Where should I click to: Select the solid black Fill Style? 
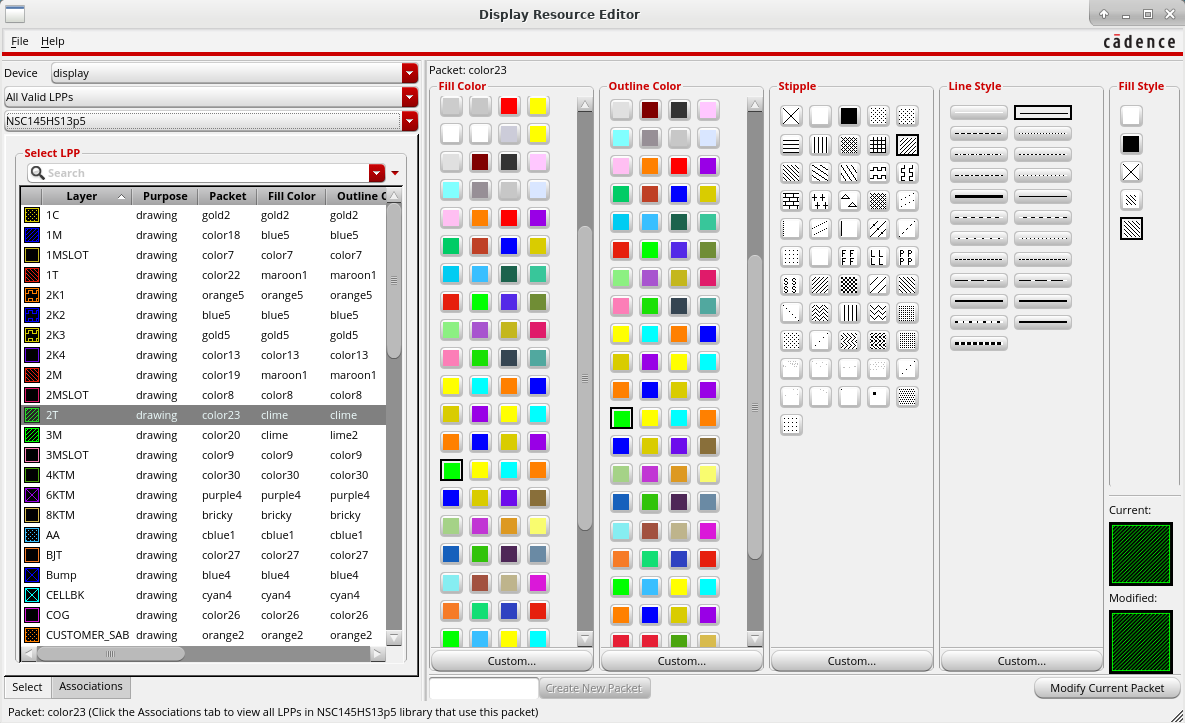point(1131,144)
